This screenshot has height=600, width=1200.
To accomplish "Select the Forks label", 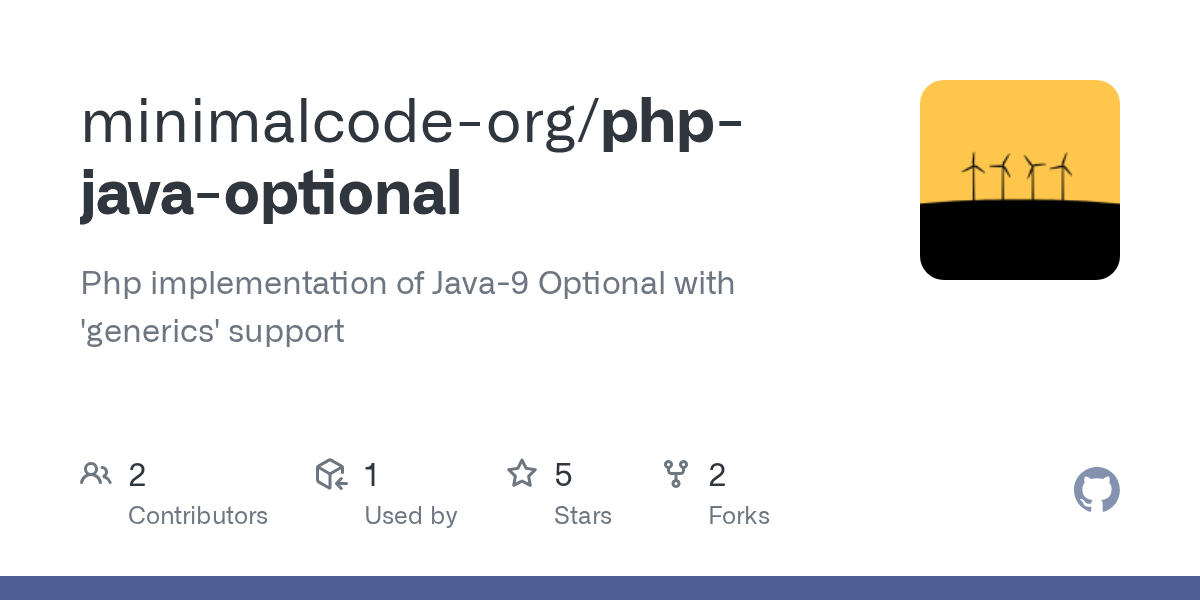I will (739, 516).
